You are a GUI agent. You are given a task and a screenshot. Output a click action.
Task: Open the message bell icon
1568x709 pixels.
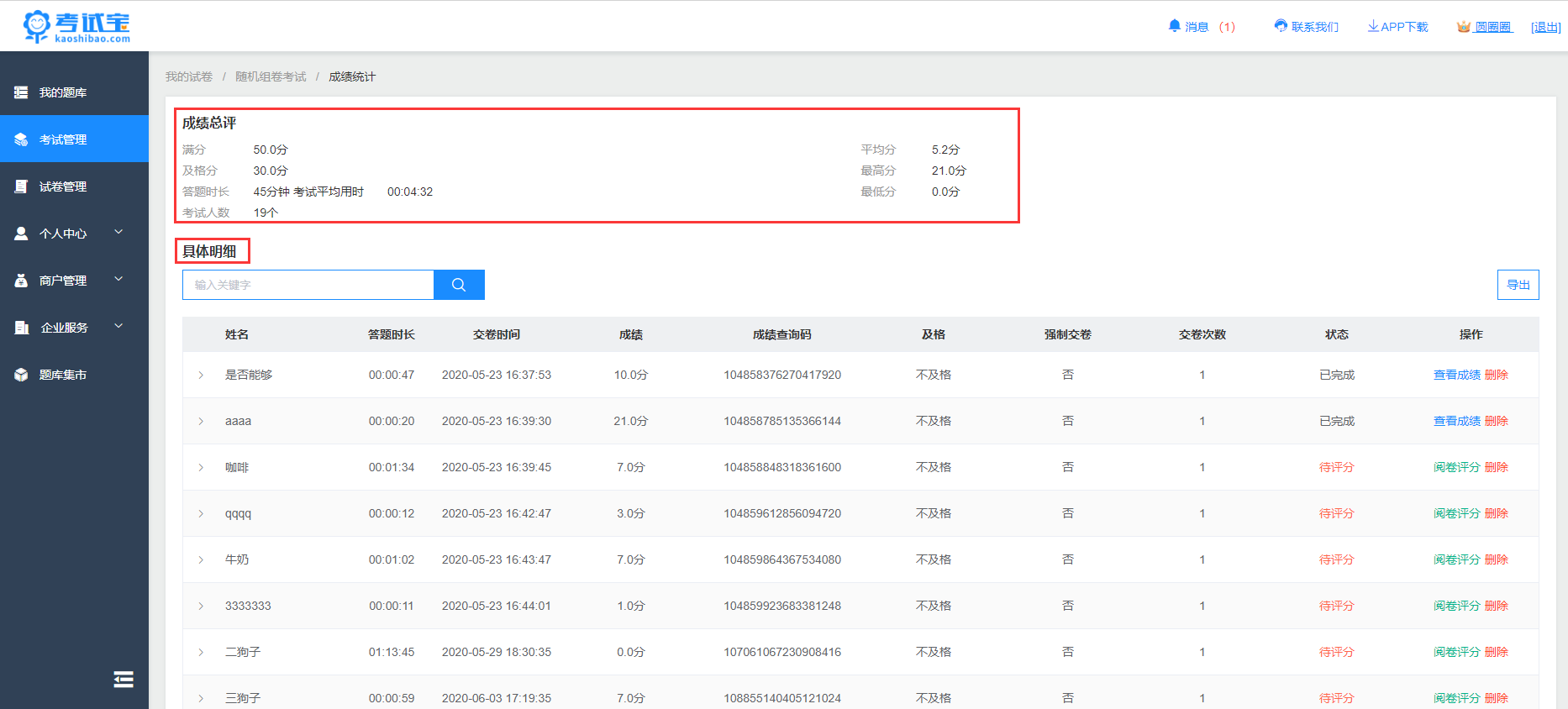click(1175, 26)
